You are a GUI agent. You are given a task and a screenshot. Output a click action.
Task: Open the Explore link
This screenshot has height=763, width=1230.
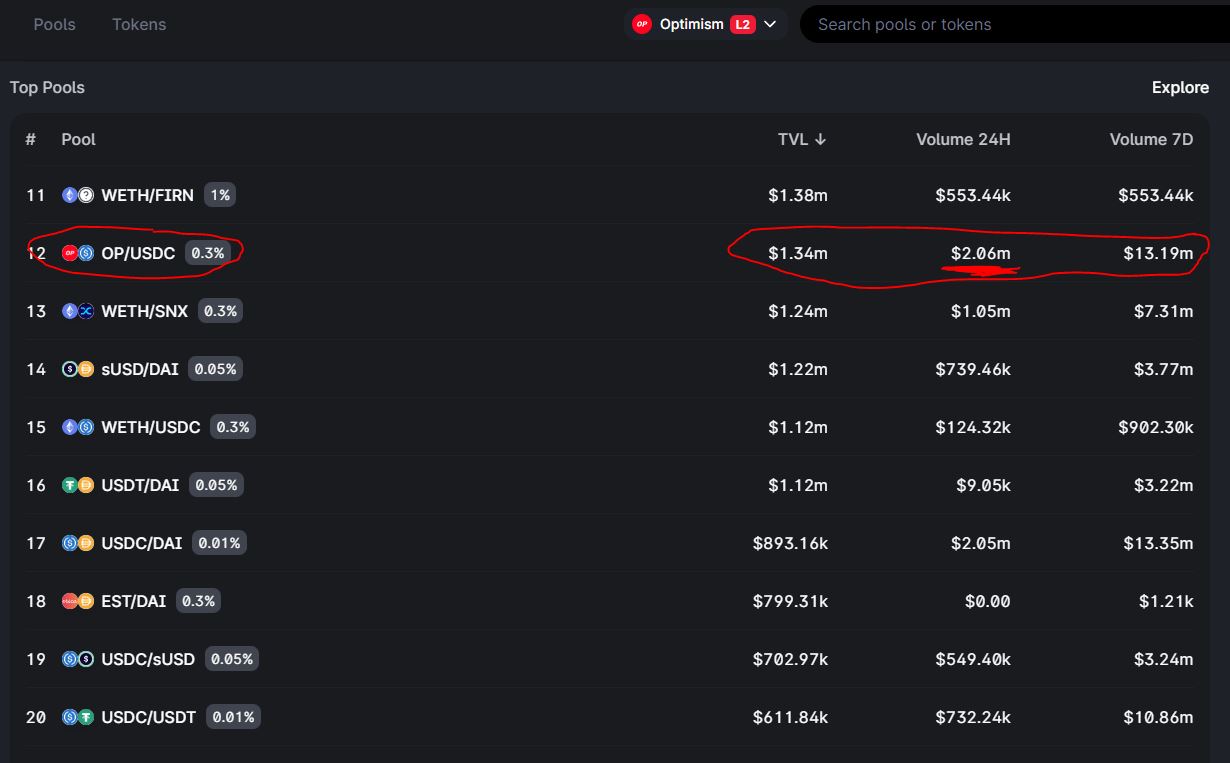click(1180, 87)
